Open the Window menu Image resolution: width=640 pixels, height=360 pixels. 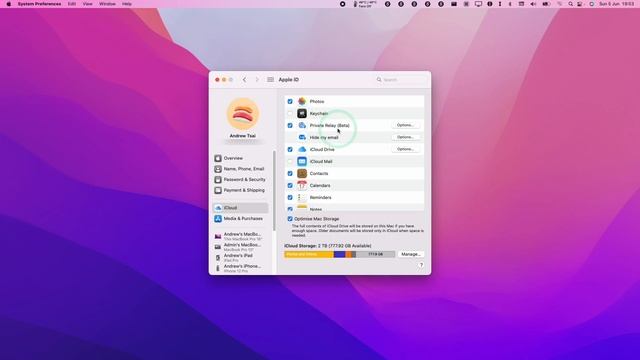107,4
